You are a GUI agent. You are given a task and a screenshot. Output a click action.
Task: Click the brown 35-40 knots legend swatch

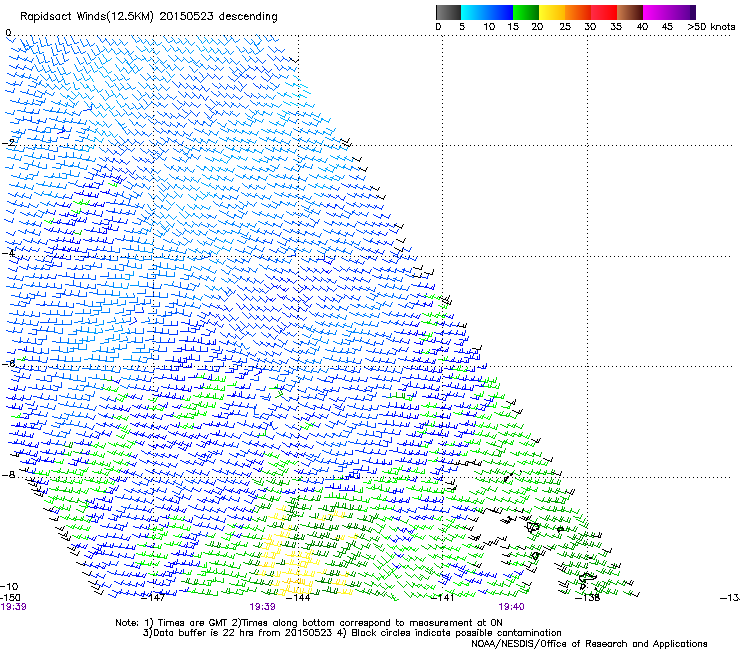[630, 12]
